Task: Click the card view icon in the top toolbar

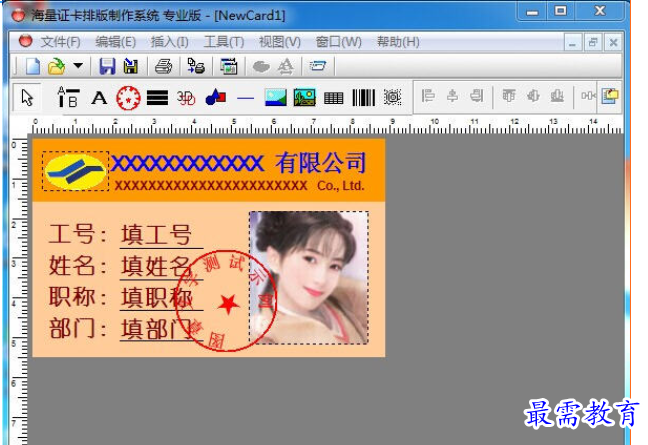Action: (x=318, y=66)
